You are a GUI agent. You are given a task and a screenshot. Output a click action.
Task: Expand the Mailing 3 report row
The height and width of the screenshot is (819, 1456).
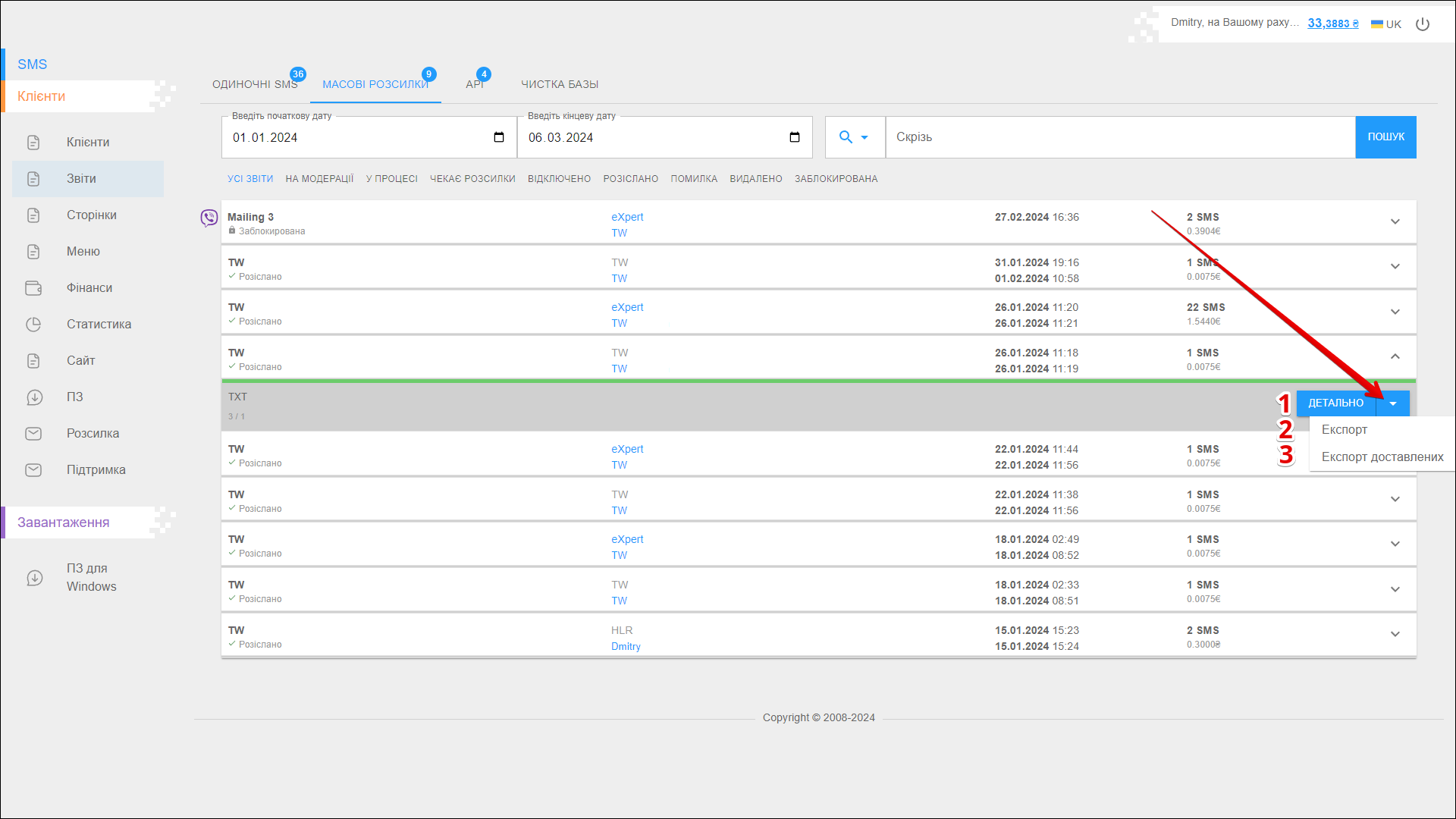coord(1395,221)
